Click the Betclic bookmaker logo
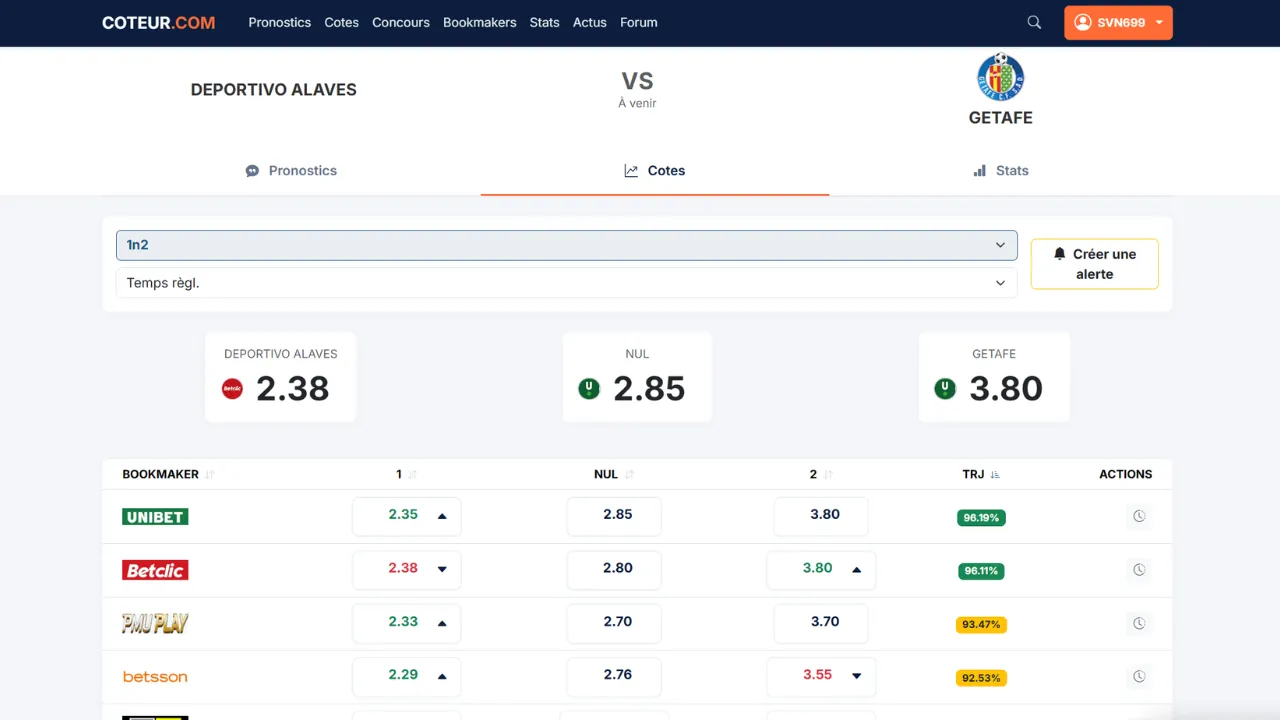 [x=155, y=570]
